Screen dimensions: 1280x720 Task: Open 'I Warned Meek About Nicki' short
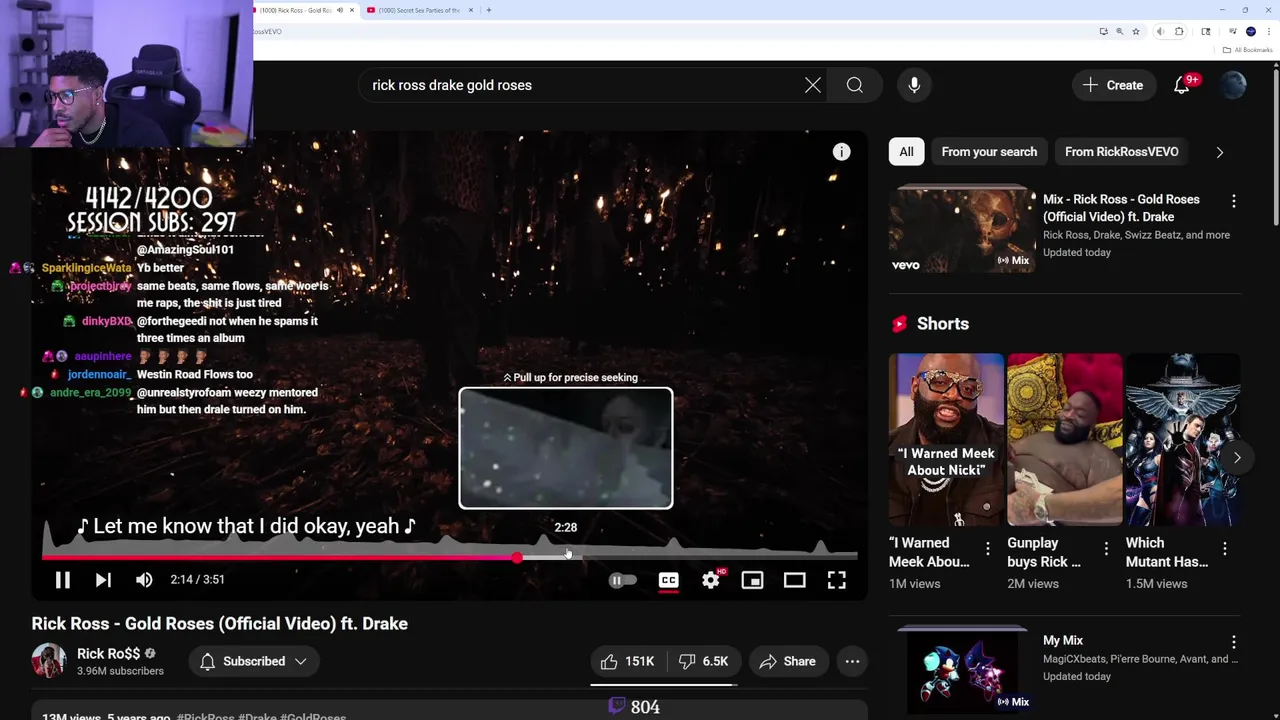tap(946, 439)
